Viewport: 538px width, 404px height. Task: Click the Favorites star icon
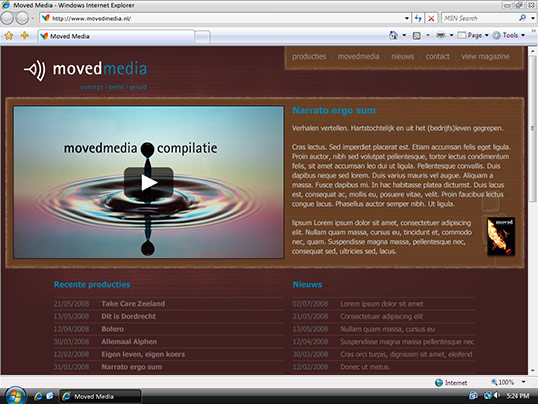tap(9, 35)
